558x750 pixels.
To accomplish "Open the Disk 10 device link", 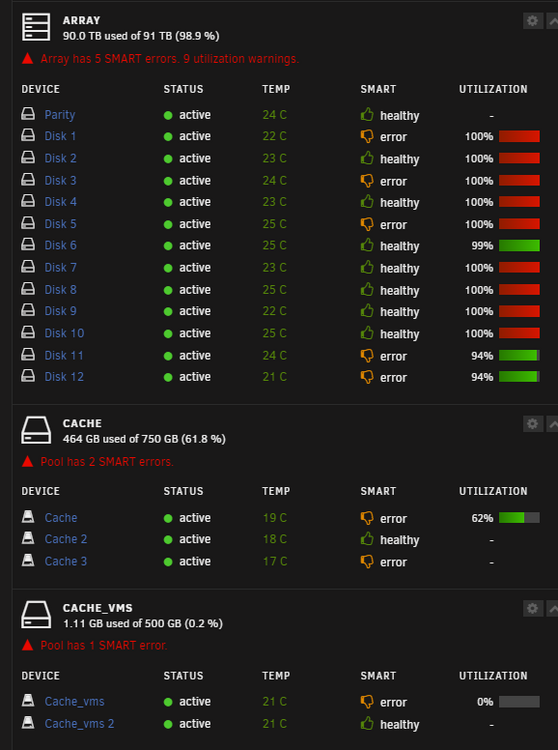I will tap(64, 333).
